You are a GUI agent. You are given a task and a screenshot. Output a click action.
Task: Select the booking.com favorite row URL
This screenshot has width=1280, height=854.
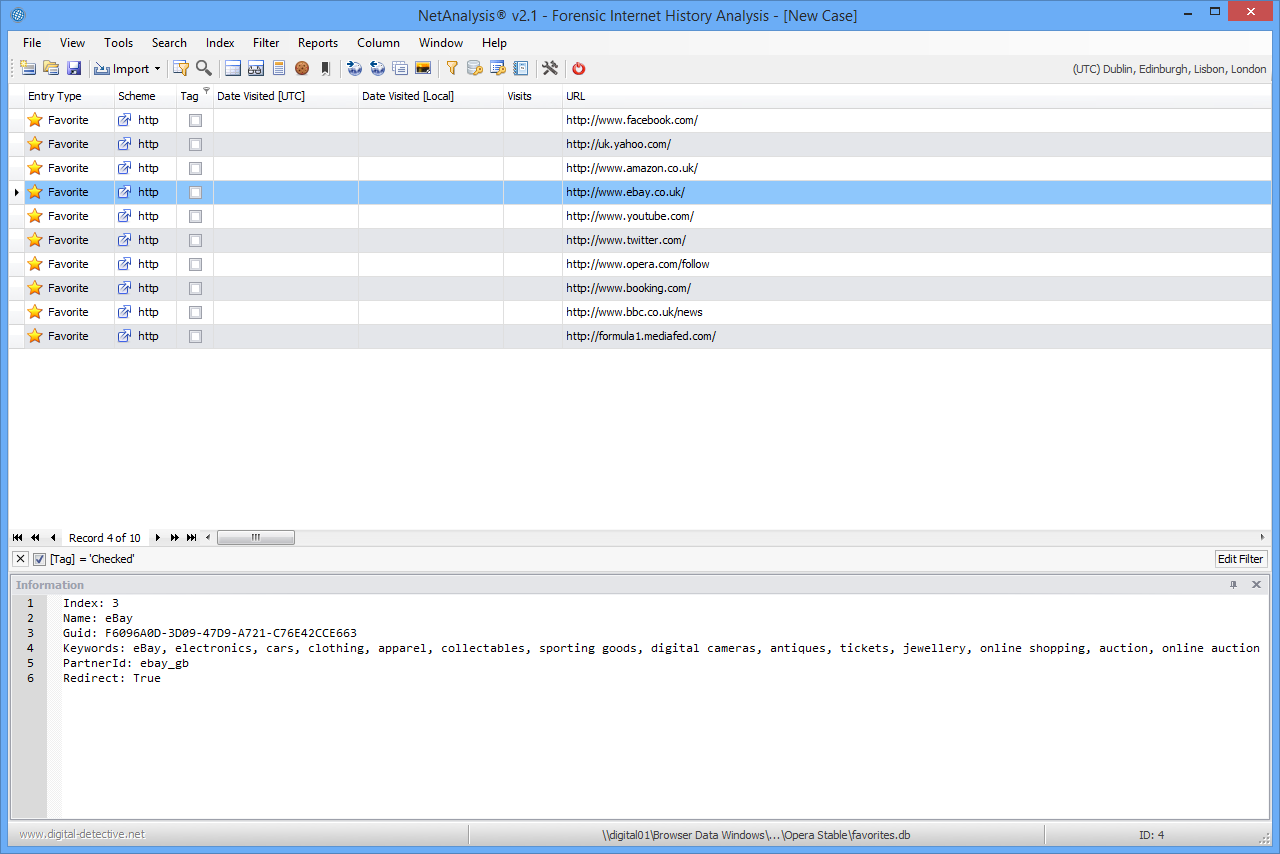coord(628,288)
